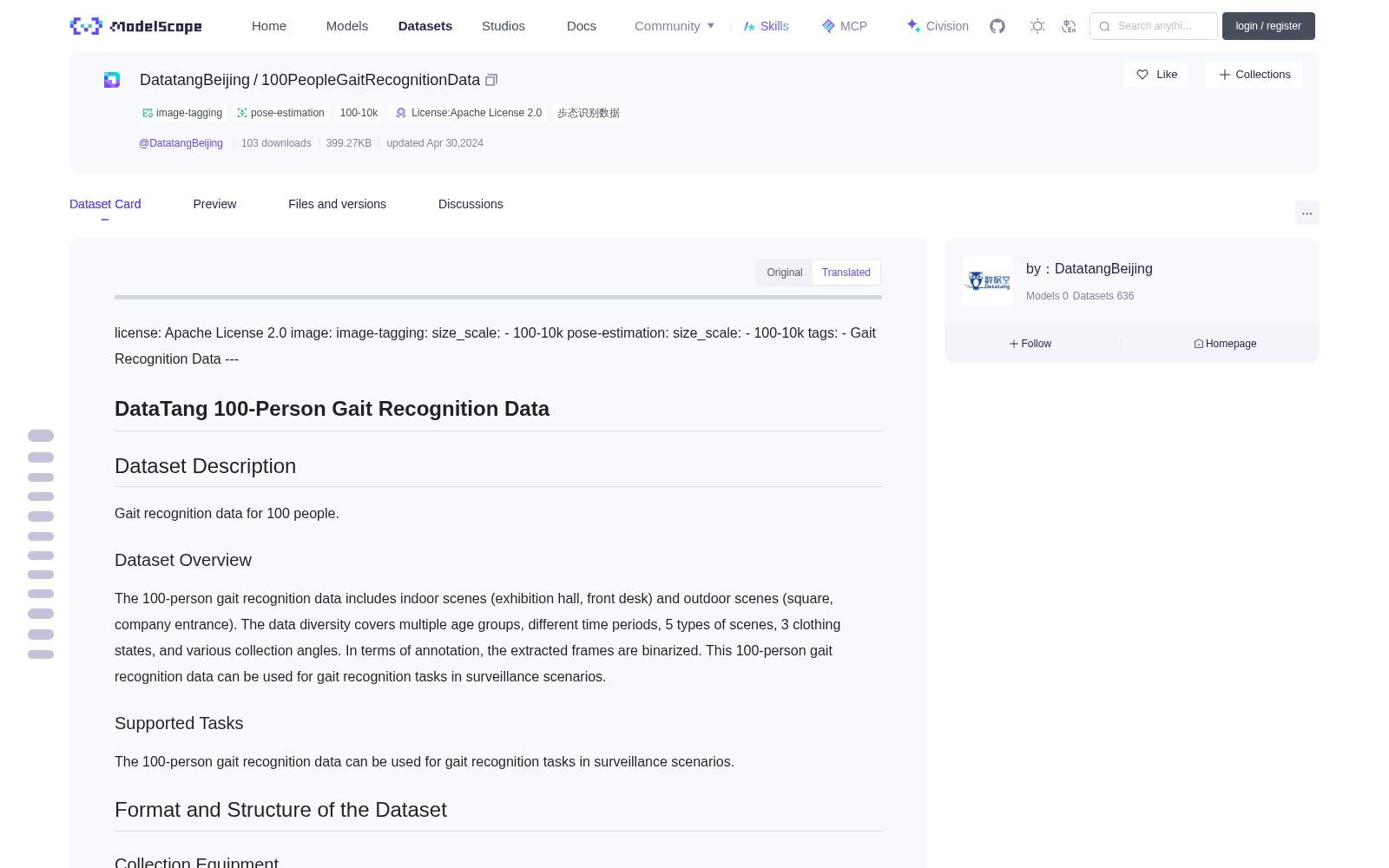The height and width of the screenshot is (868, 1389).
Task: Click the 399.27KB size text
Action: (x=349, y=143)
